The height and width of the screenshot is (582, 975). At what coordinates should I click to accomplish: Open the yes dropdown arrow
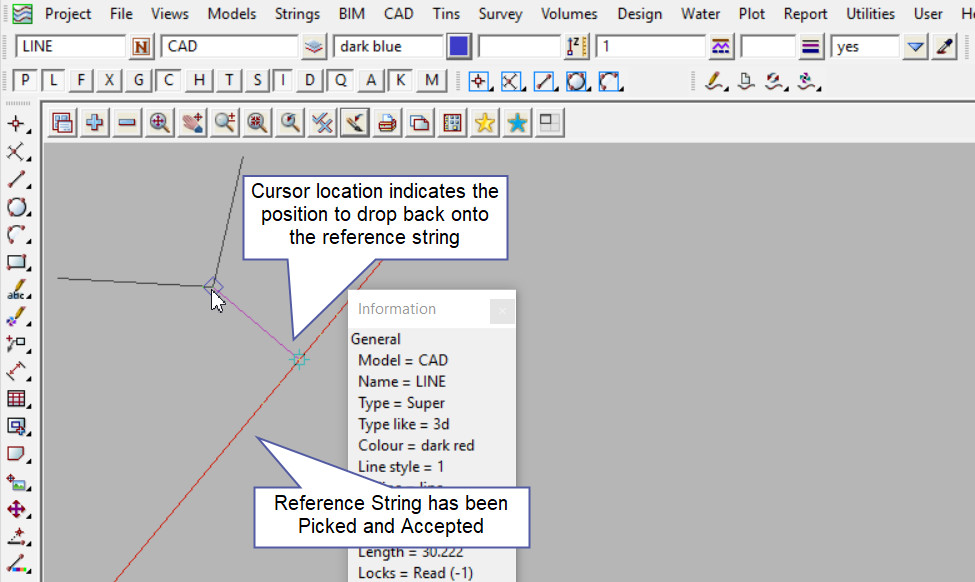[915, 47]
